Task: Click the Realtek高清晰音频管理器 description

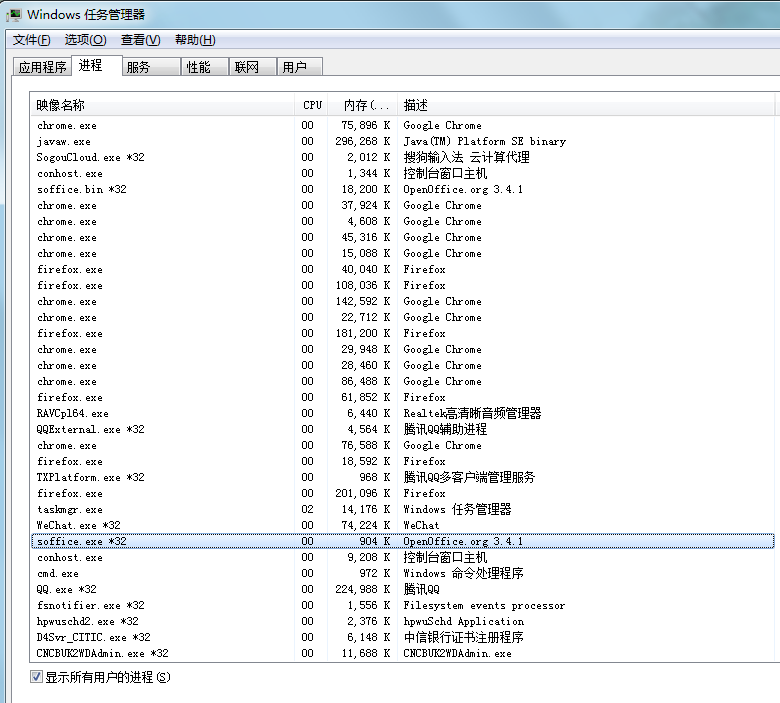Action: point(472,413)
